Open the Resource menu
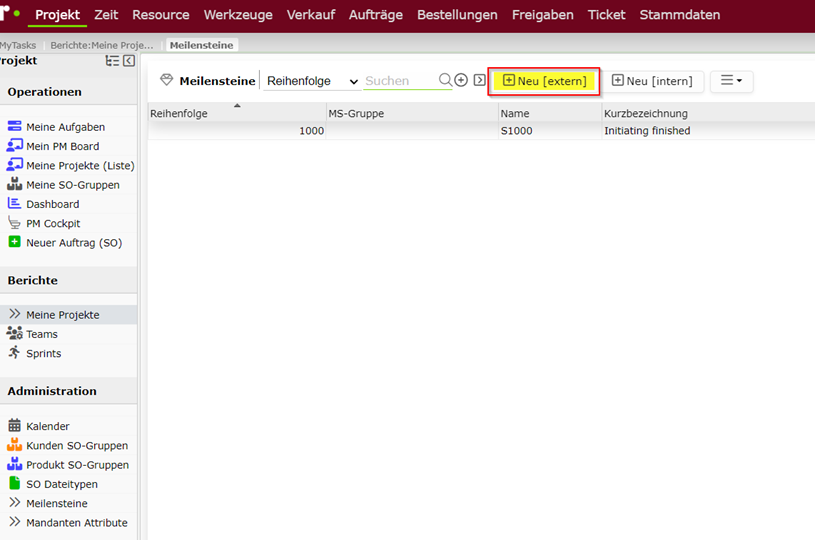The width and height of the screenshot is (815, 540). (161, 15)
